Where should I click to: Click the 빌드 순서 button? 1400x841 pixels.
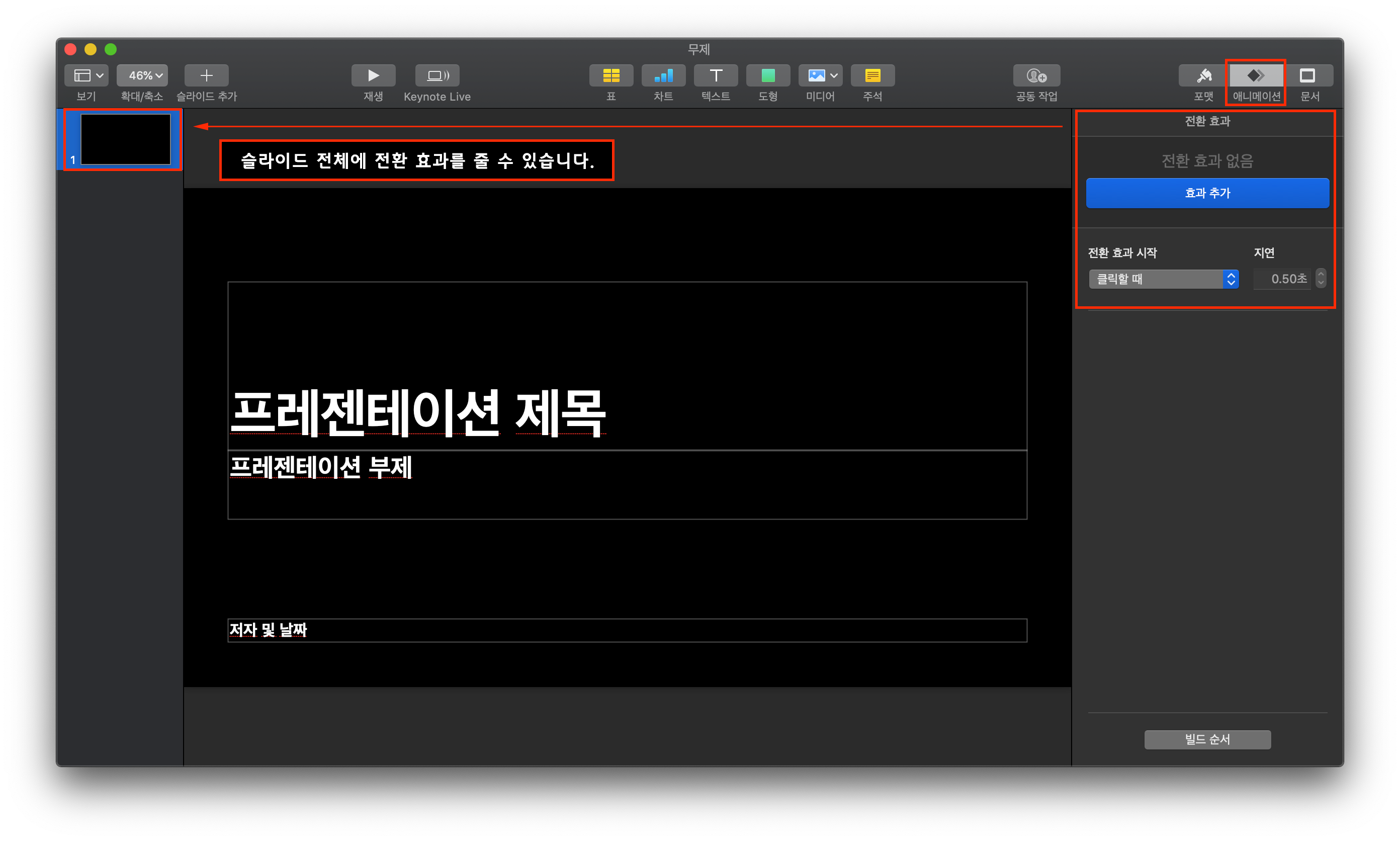point(1207,739)
